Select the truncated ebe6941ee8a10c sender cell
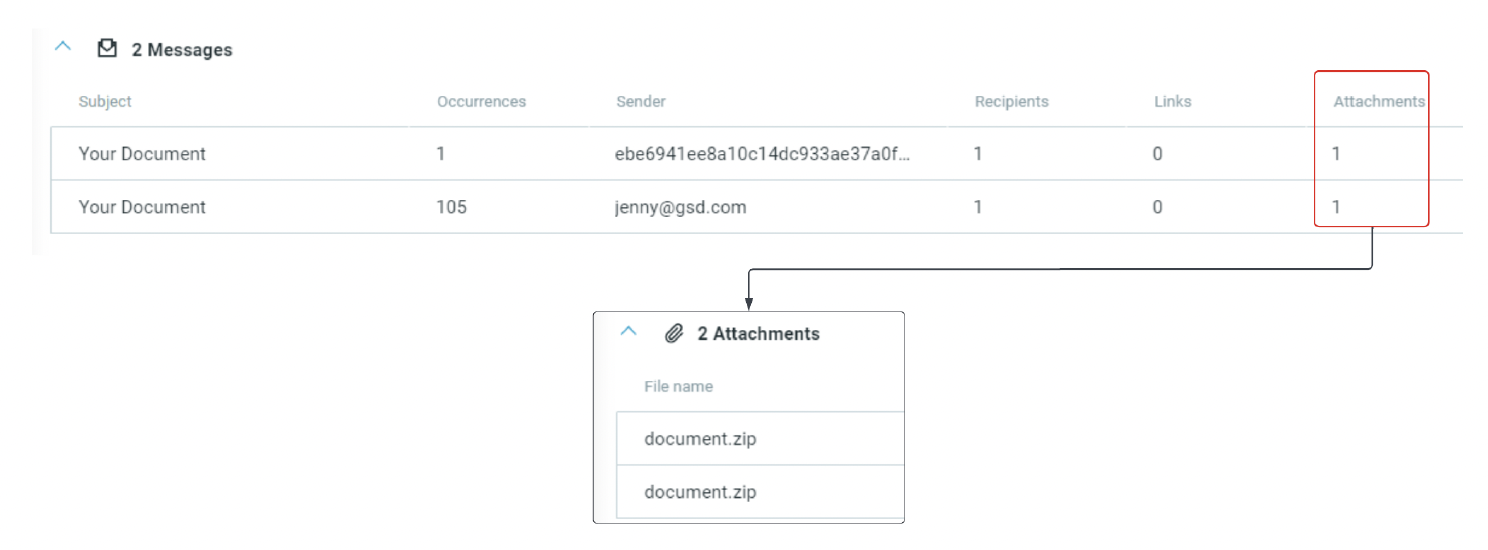Viewport: 1488px width, 550px height. click(763, 154)
